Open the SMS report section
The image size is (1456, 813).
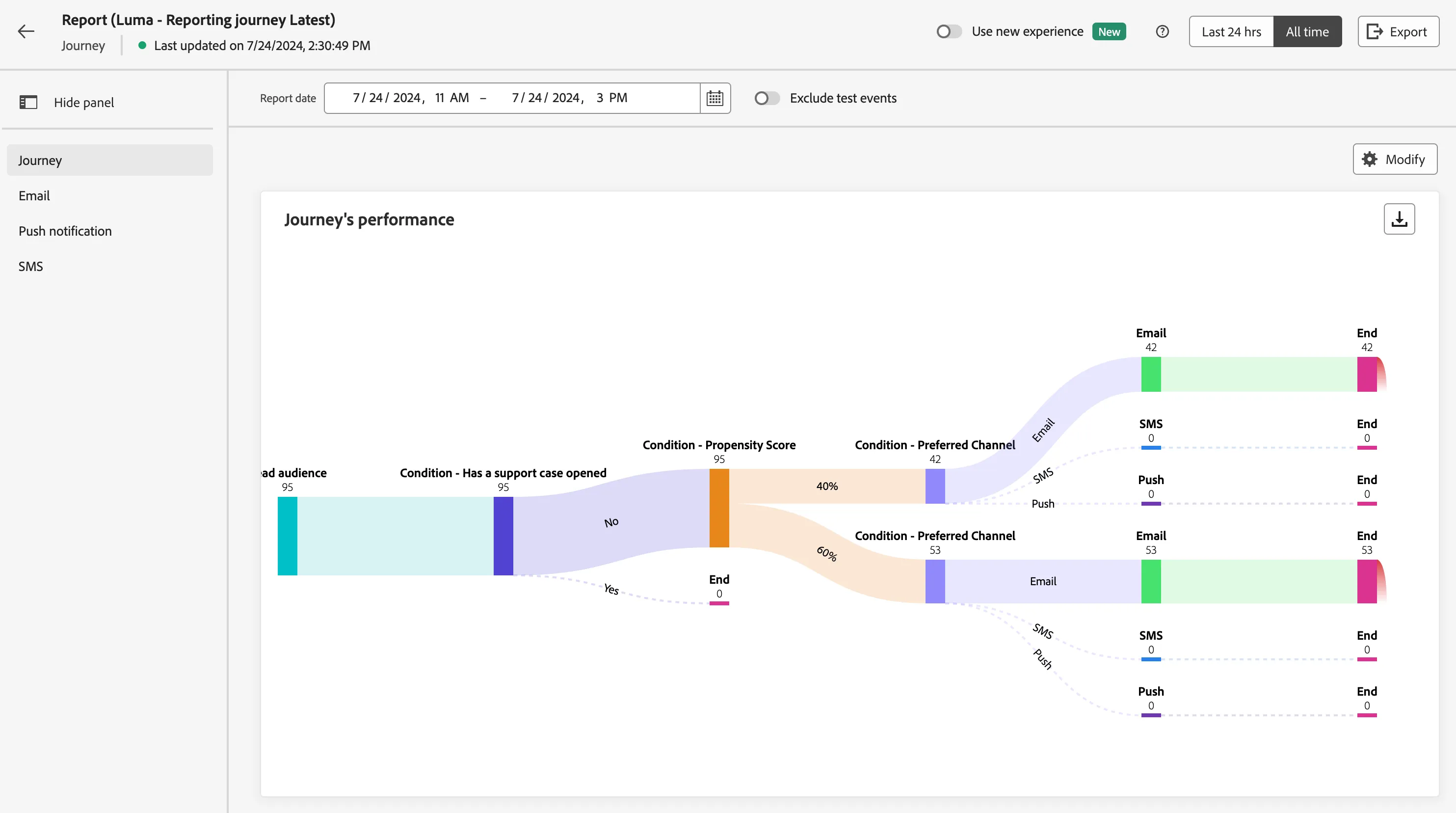[x=109, y=266]
